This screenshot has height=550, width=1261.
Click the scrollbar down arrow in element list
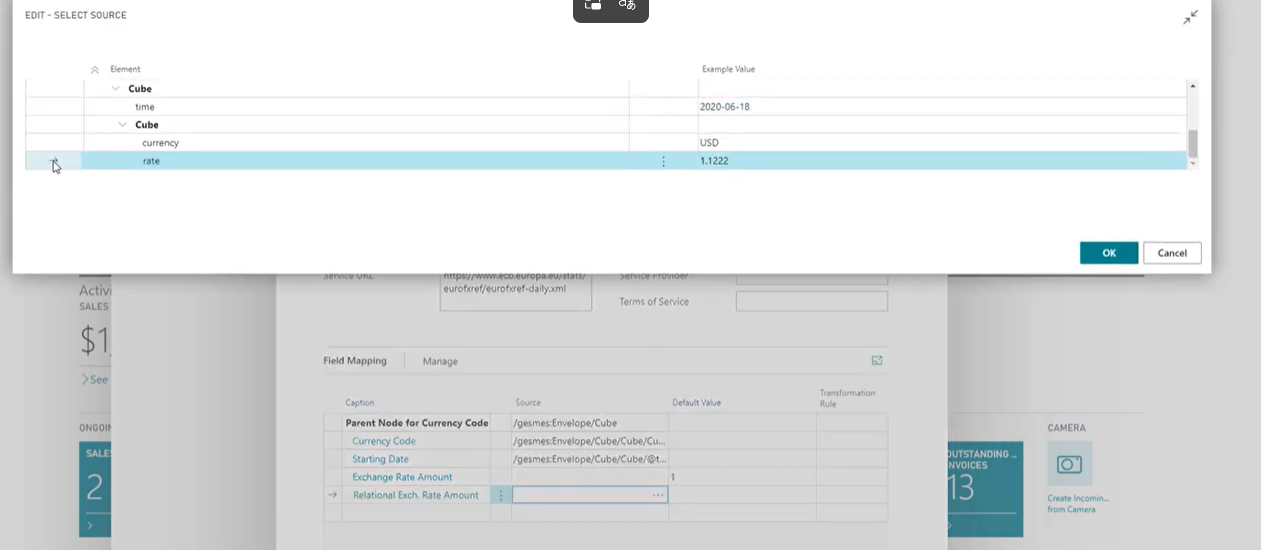pyautogui.click(x=1192, y=163)
